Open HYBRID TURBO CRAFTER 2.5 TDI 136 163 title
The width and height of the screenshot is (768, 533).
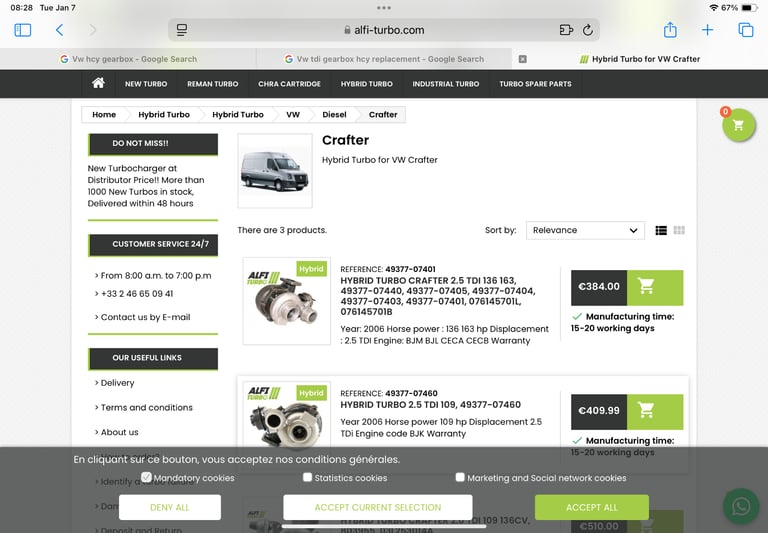coord(438,296)
